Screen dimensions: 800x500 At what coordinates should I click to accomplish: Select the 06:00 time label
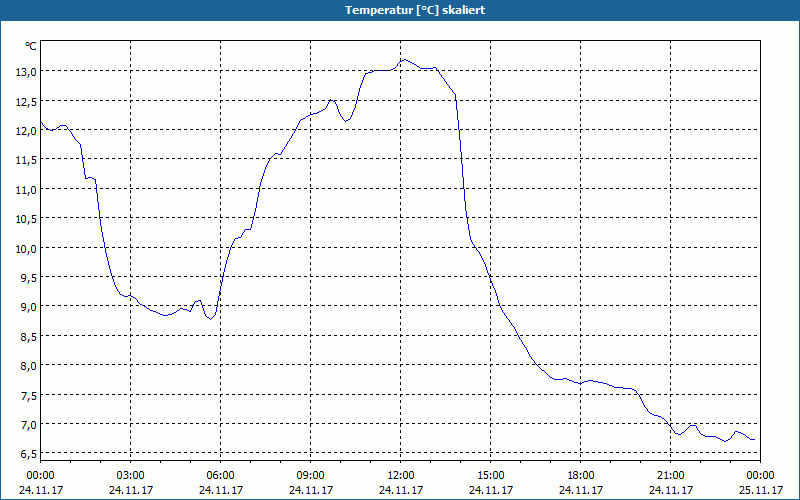(x=220, y=476)
